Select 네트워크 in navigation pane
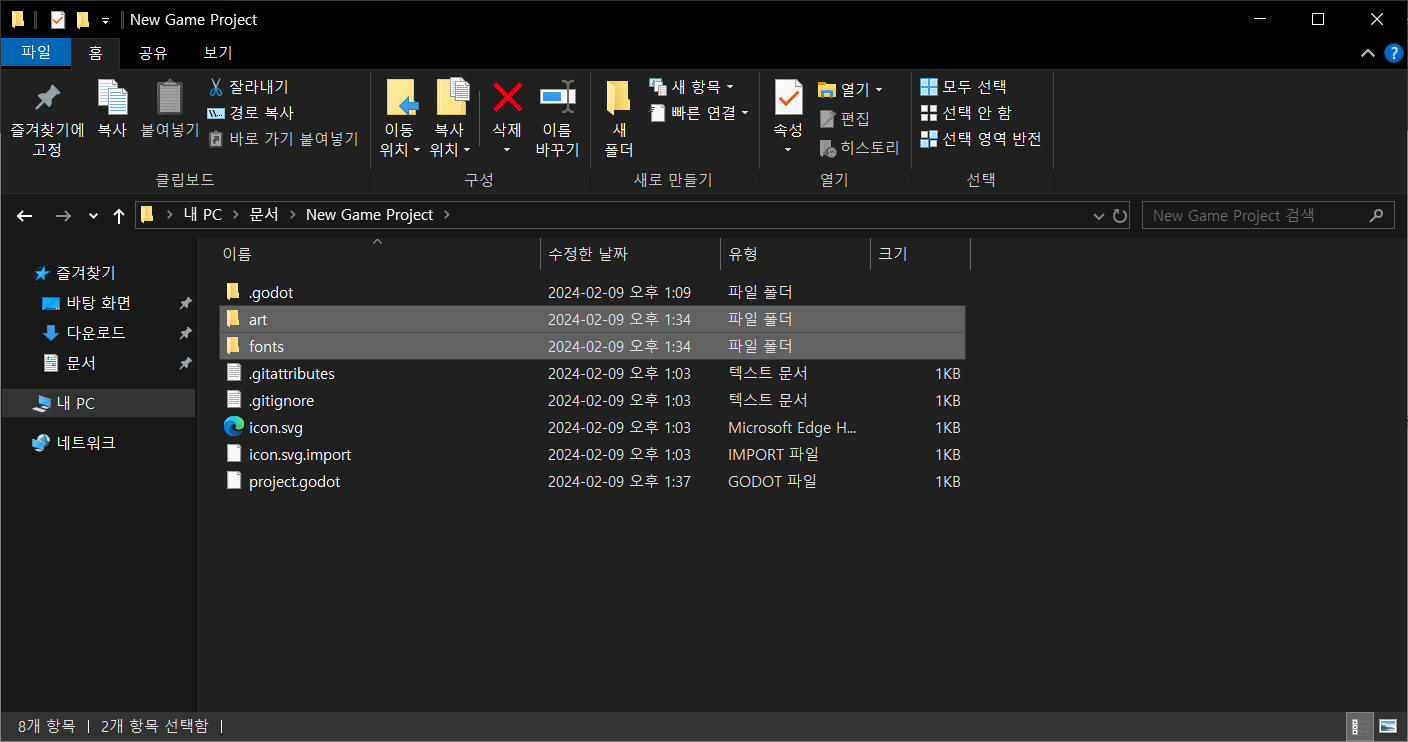This screenshot has width=1408, height=742. pos(86,442)
